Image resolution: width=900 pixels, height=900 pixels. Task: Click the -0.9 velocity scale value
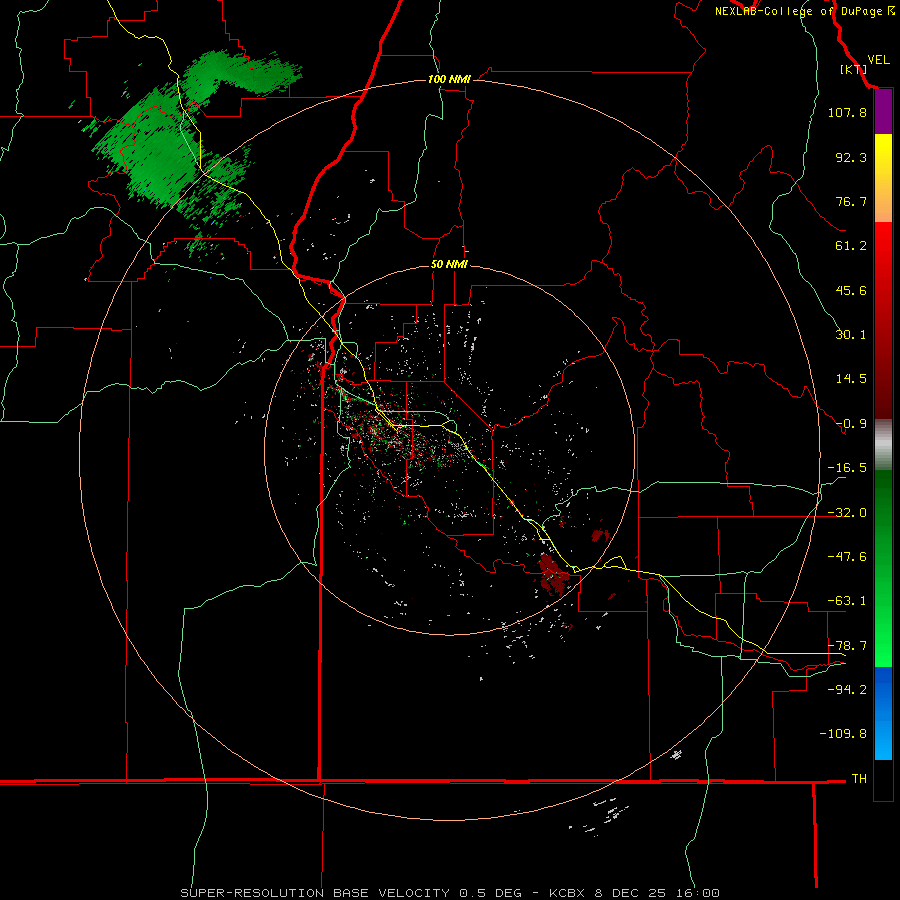851,424
